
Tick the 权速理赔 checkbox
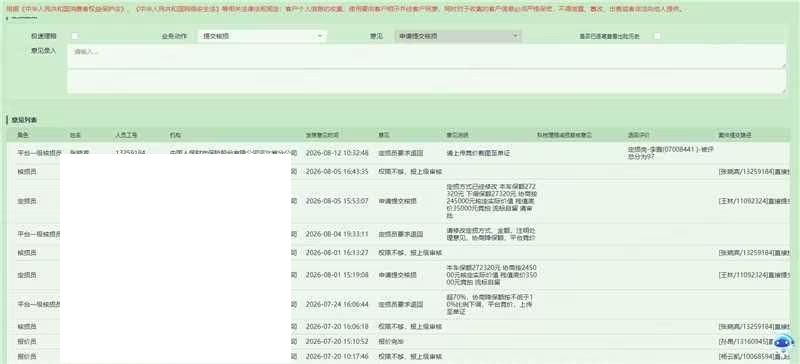75,36
